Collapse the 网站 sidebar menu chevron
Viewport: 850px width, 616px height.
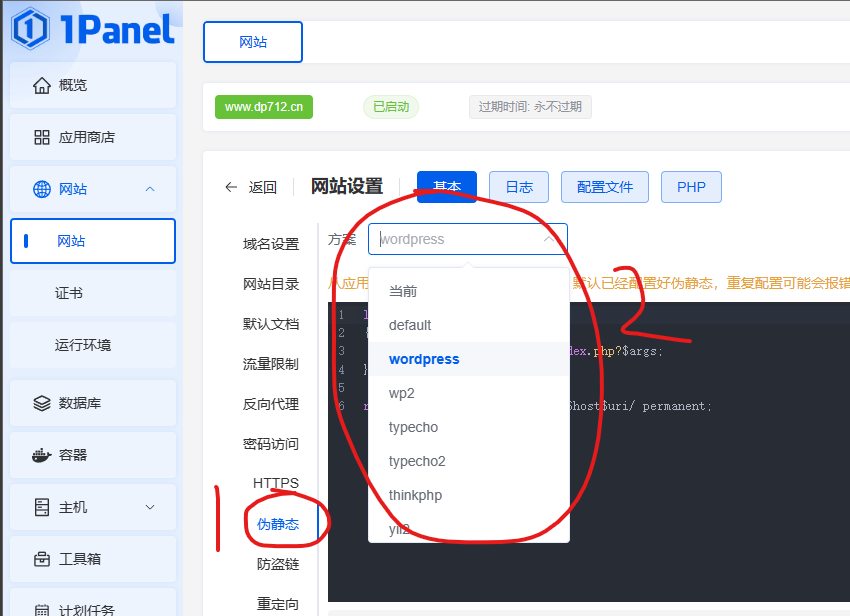coord(150,189)
